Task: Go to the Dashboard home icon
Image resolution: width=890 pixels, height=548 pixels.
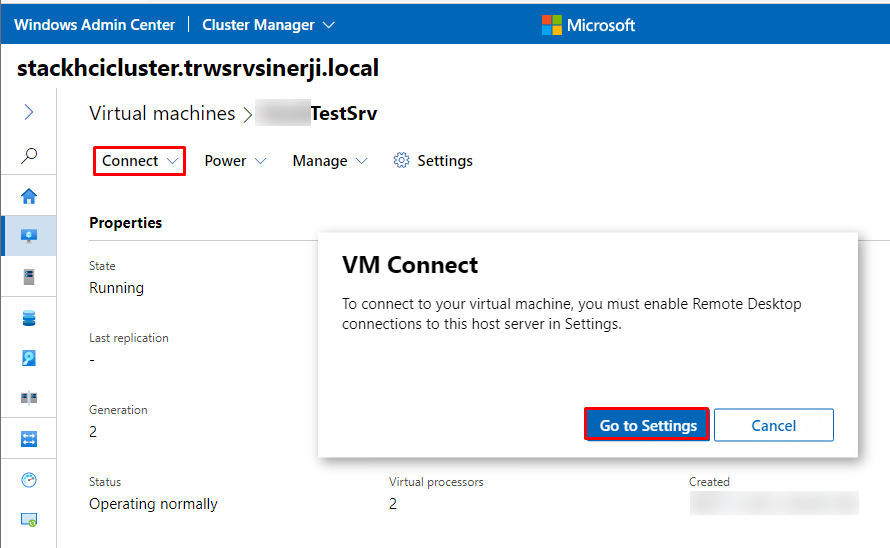Action: pyautogui.click(x=29, y=196)
